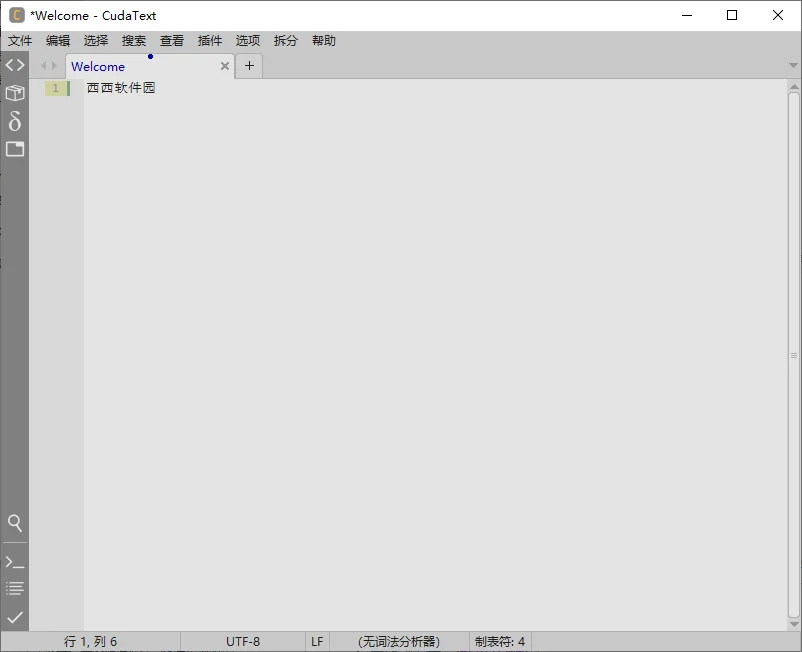Open the Code Tree sidebar panel icon
The width and height of the screenshot is (802, 652).
15,65
